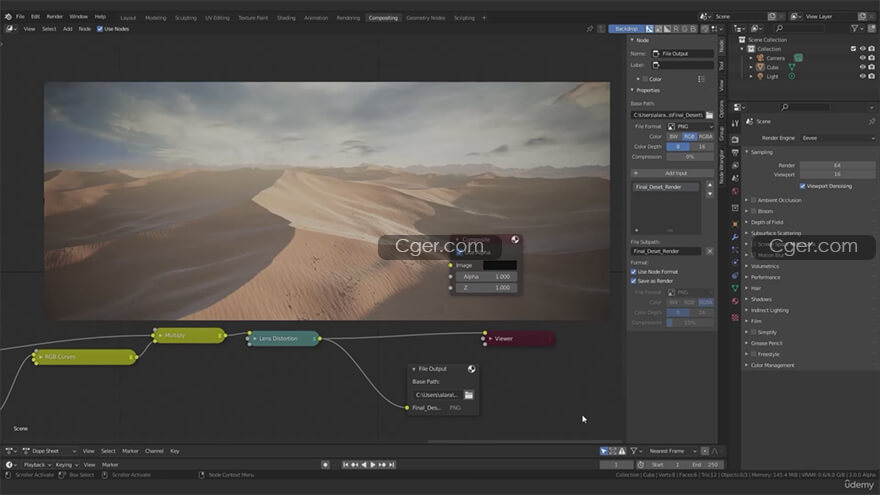Open the Render menu
The height and width of the screenshot is (495, 880).
pyautogui.click(x=54, y=17)
